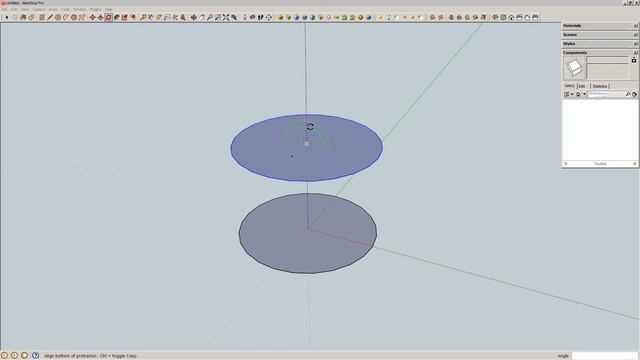Activate the Rectangle drawing tool
This screenshot has height=360, width=640.
point(41,17)
